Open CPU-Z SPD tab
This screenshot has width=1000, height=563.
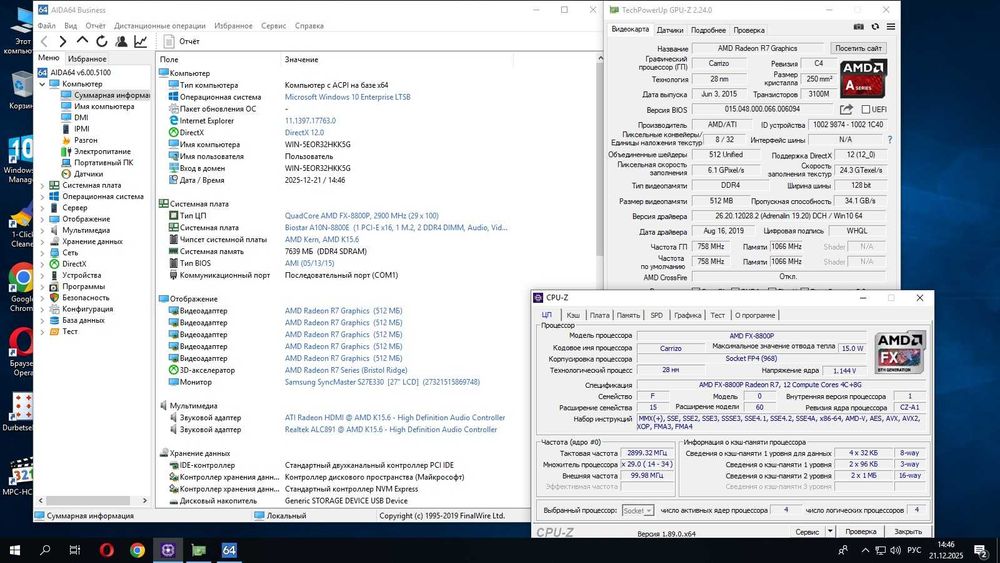click(657, 315)
